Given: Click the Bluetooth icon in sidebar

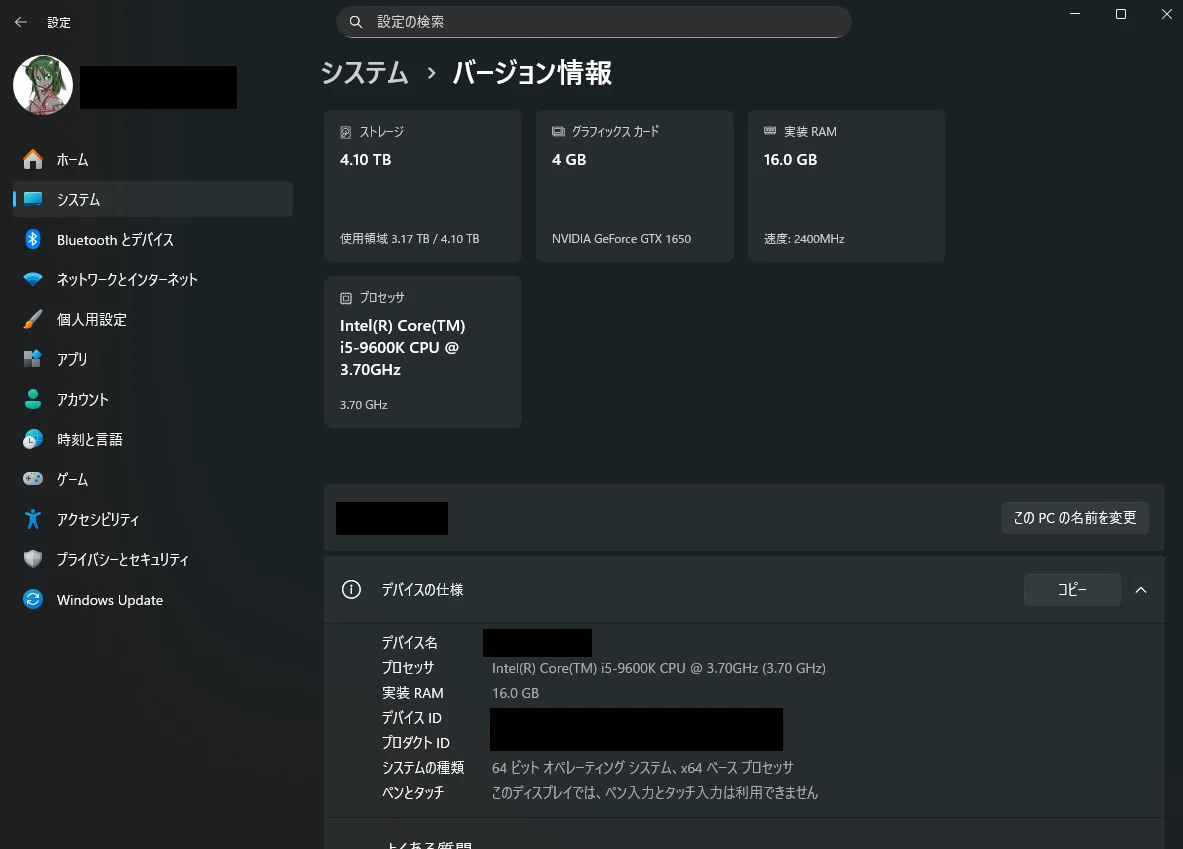Looking at the screenshot, I should 33,239.
